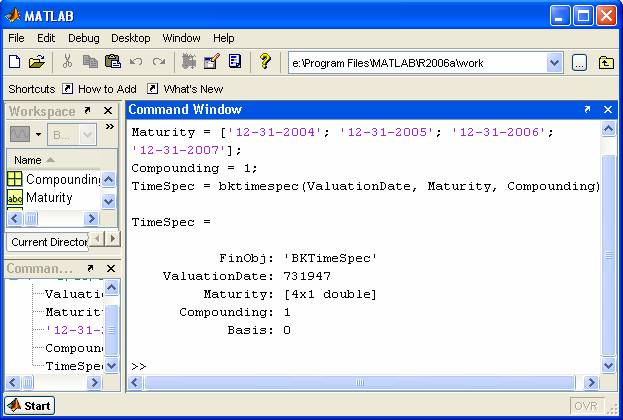This screenshot has height=420, width=623.
Task: Switch to the Current Directory tab
Action: (48, 242)
